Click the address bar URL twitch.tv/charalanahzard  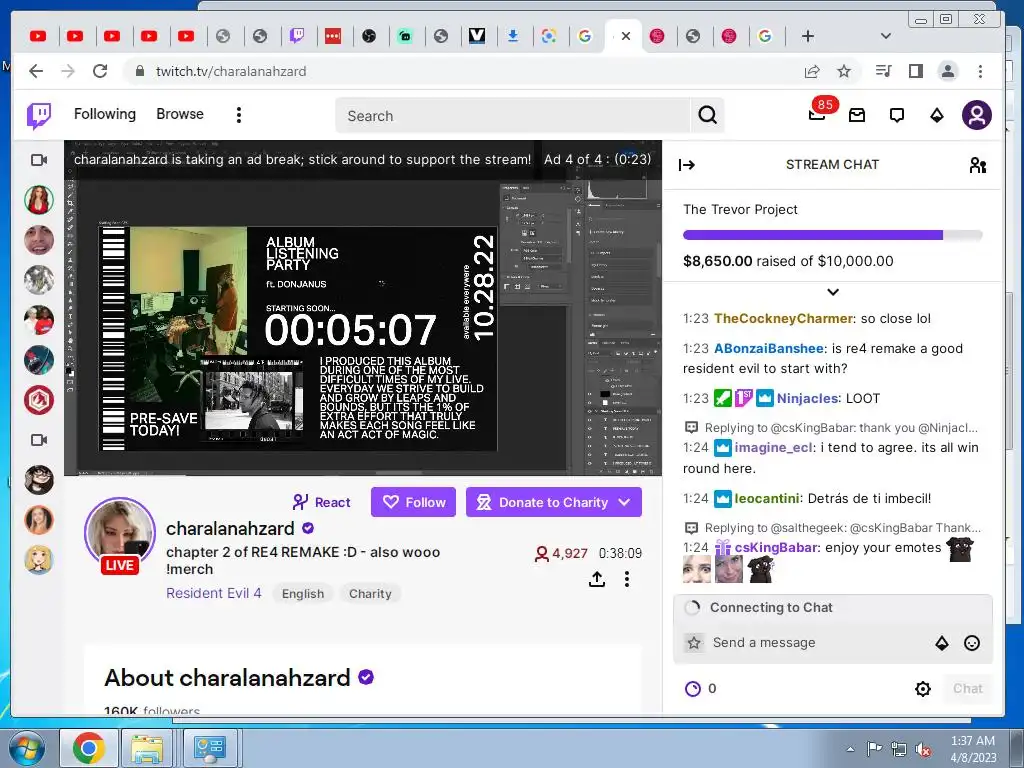click(231, 71)
